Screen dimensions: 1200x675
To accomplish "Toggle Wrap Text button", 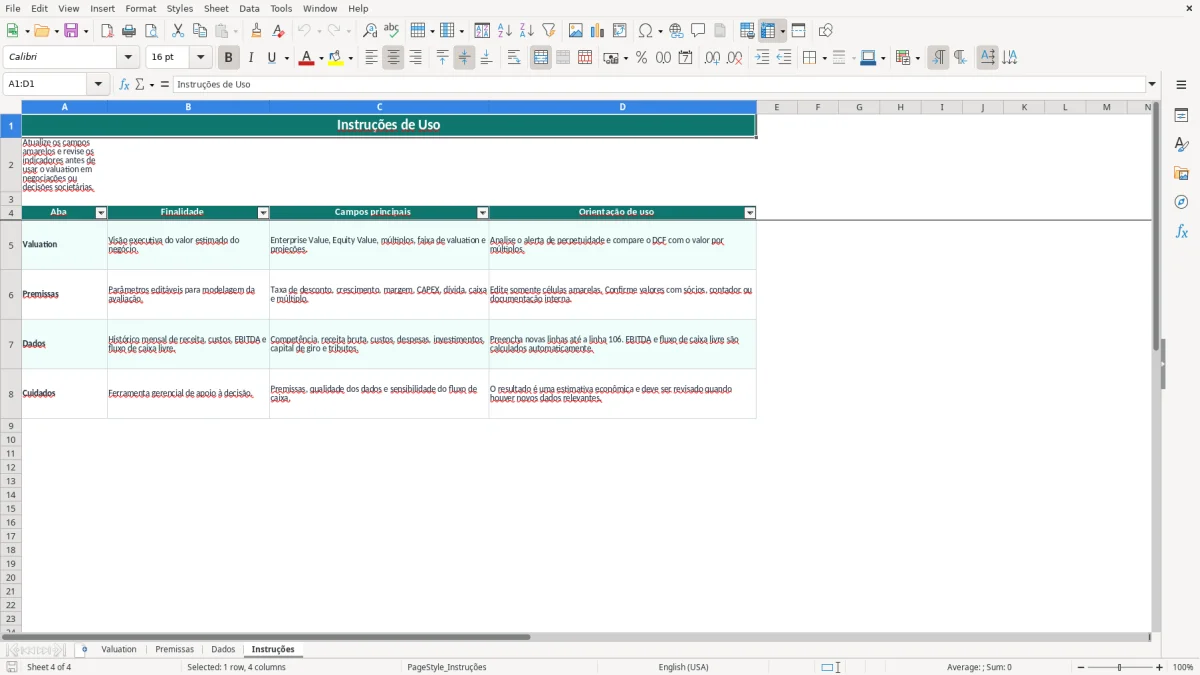I will 513,58.
